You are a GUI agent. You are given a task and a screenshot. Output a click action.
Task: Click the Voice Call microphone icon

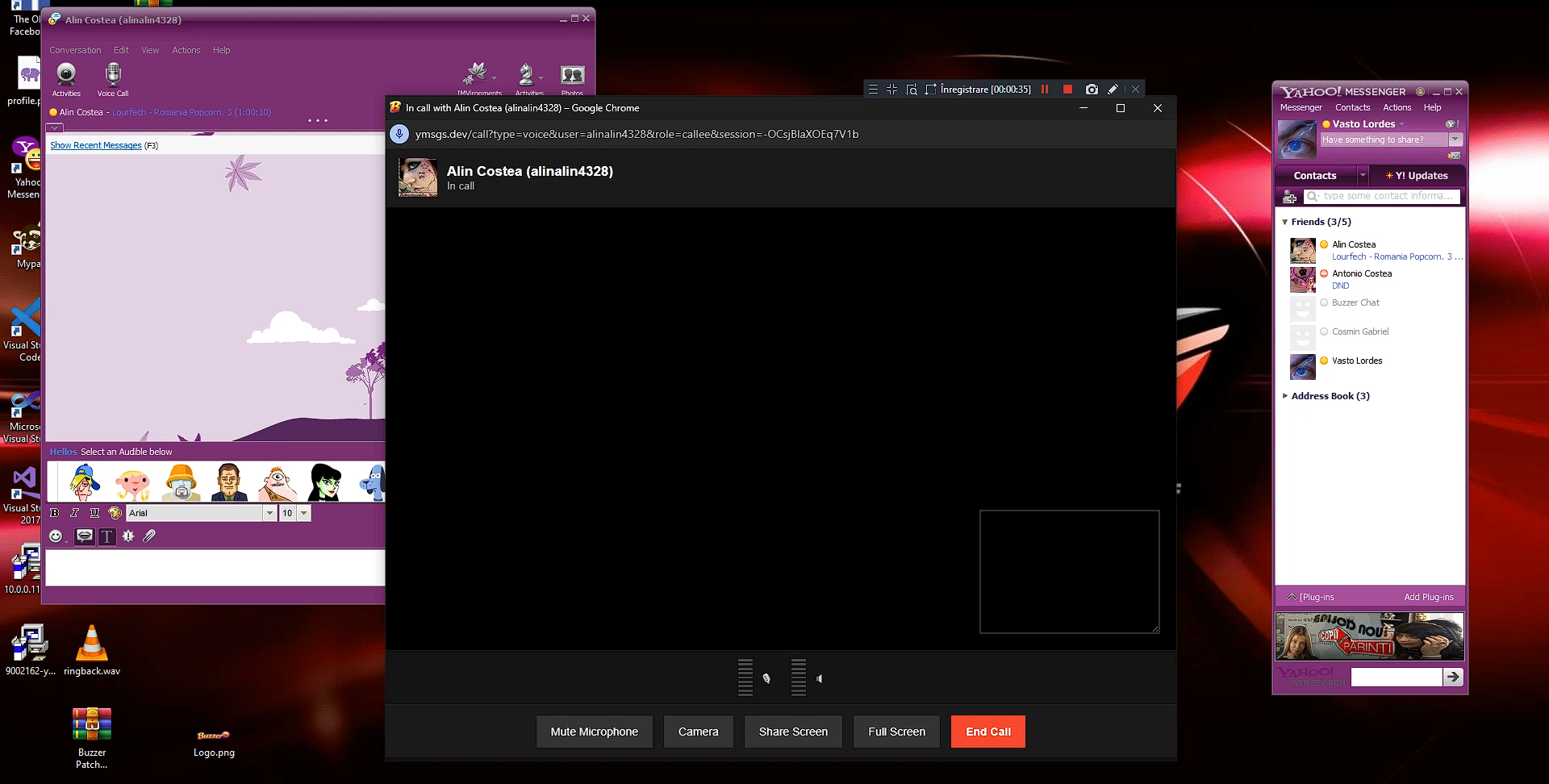113,79
